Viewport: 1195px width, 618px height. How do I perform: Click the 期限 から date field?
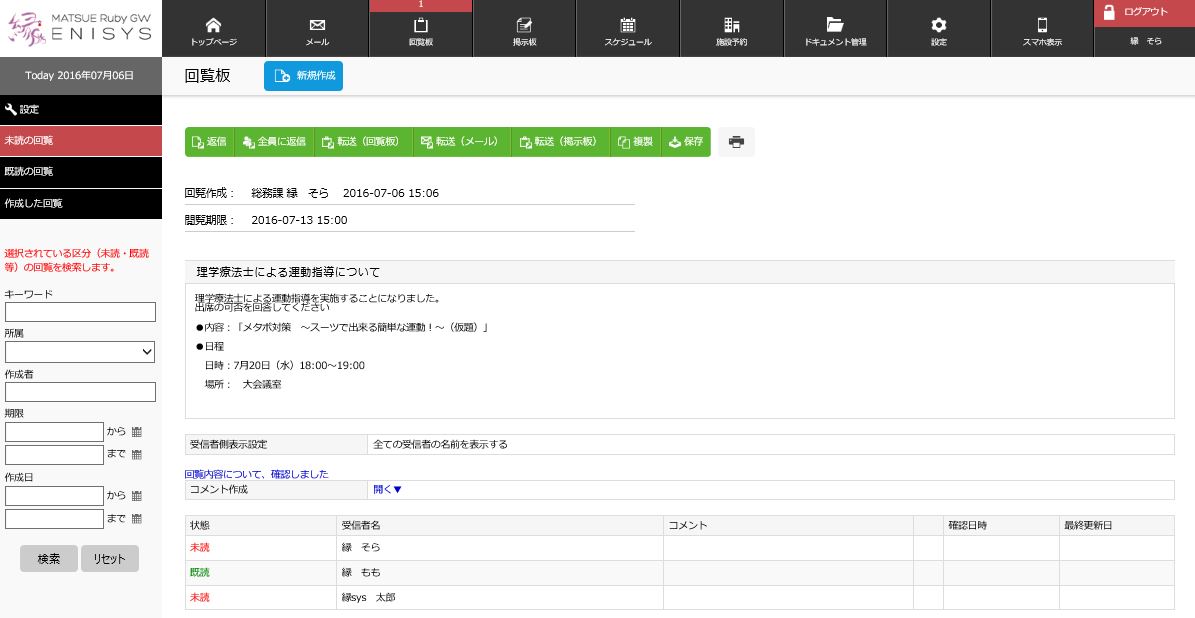pyautogui.click(x=54, y=432)
